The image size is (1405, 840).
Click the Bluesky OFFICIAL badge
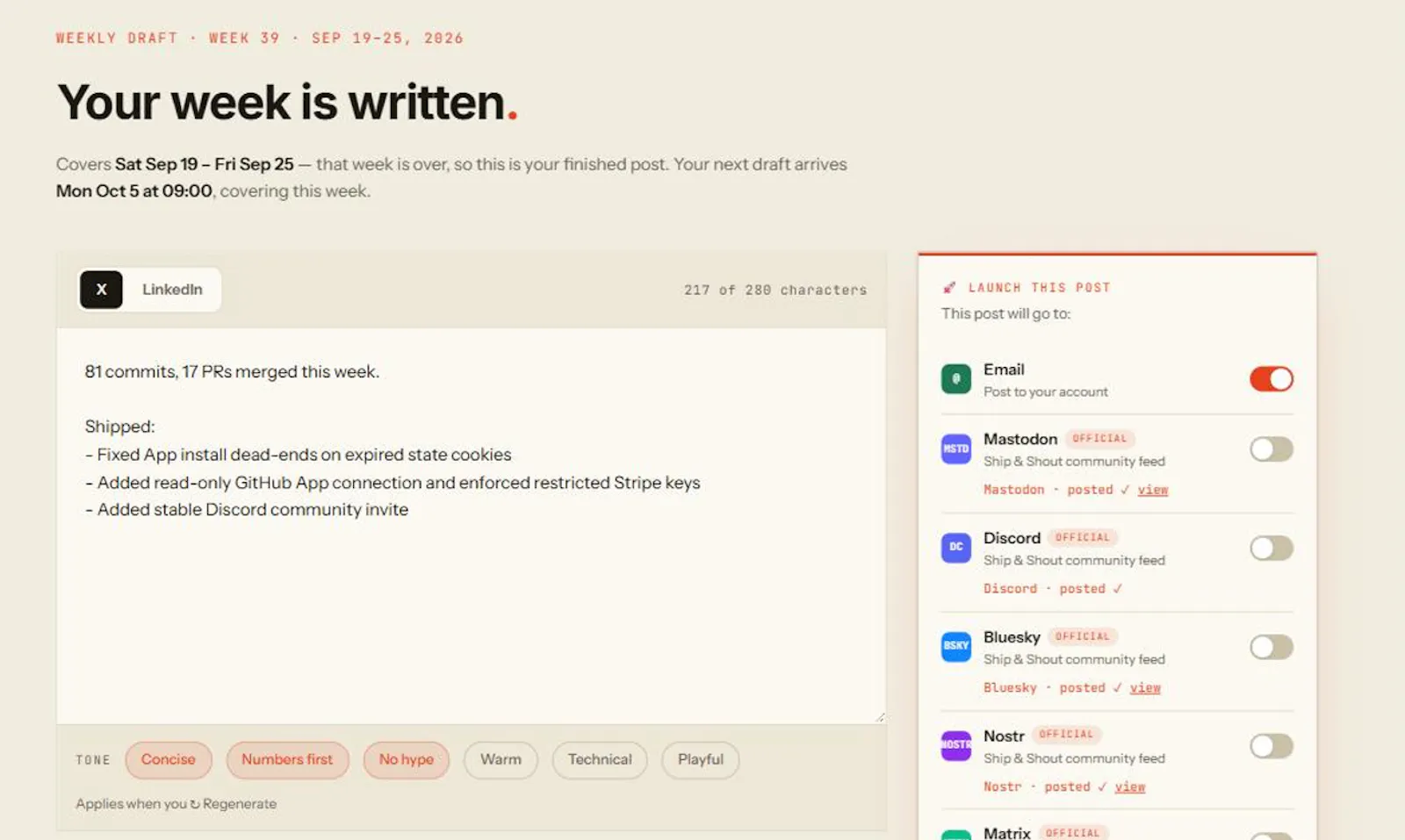[x=1083, y=637]
